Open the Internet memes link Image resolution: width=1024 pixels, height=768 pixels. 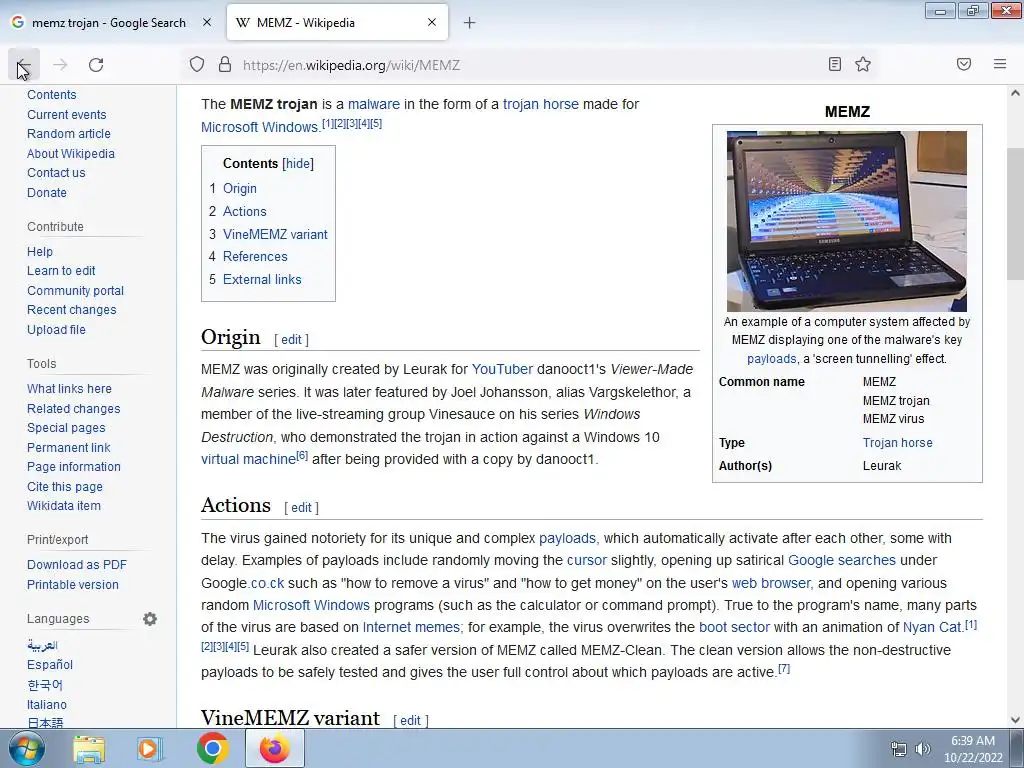point(411,627)
